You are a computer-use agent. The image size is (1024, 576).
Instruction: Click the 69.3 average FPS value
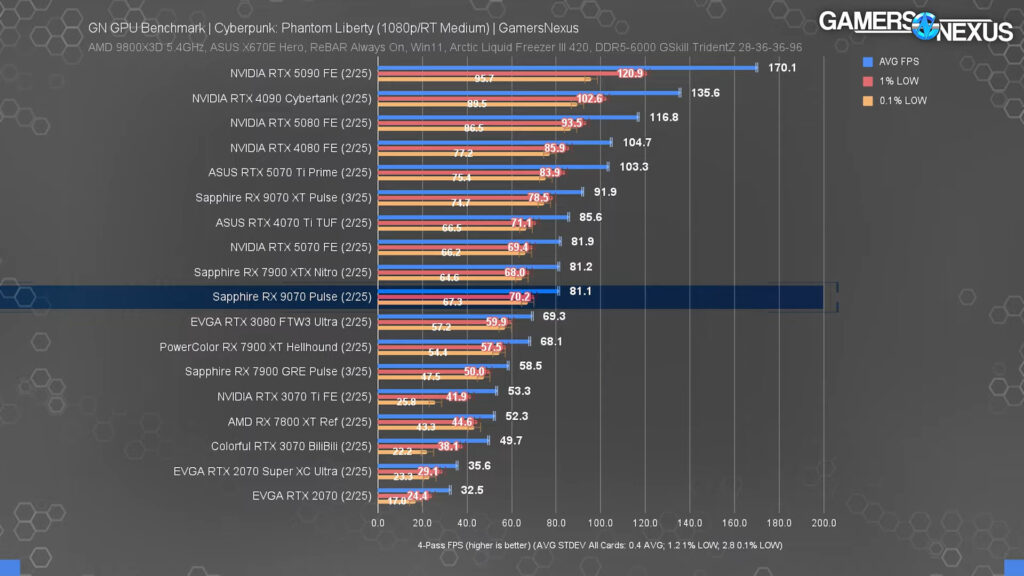point(554,316)
